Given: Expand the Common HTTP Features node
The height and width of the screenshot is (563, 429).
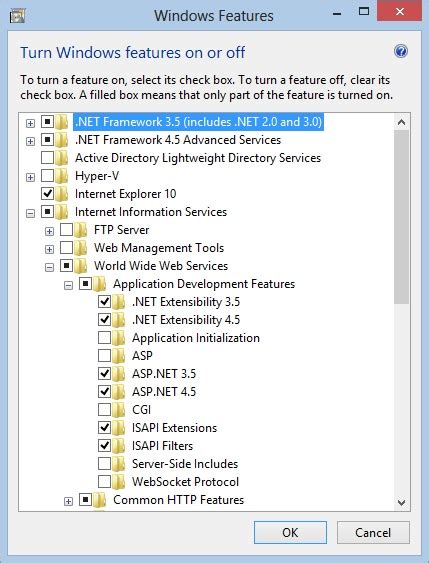Looking at the screenshot, I should click(68, 501).
